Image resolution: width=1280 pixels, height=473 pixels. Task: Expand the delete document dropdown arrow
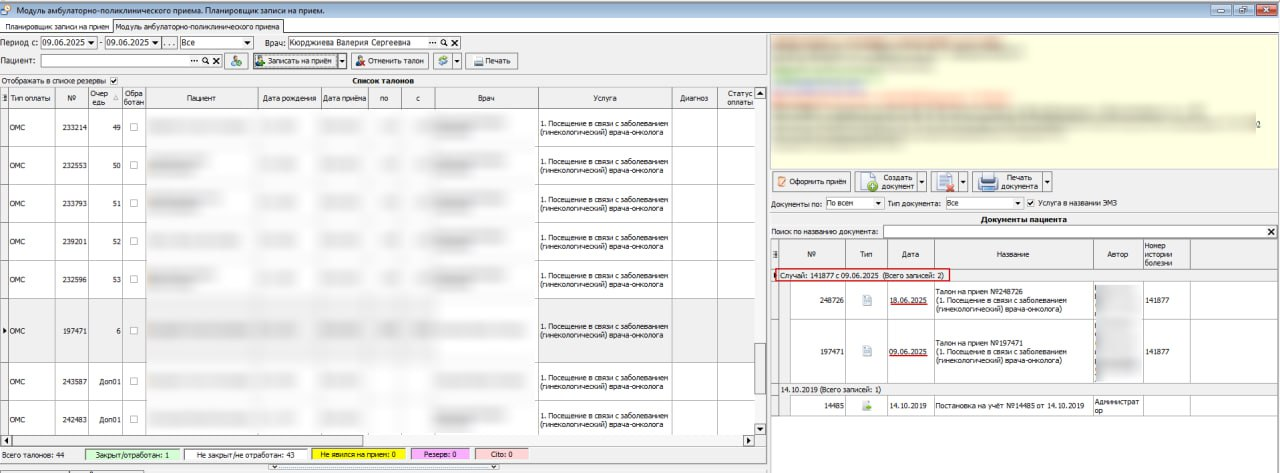coord(963,181)
